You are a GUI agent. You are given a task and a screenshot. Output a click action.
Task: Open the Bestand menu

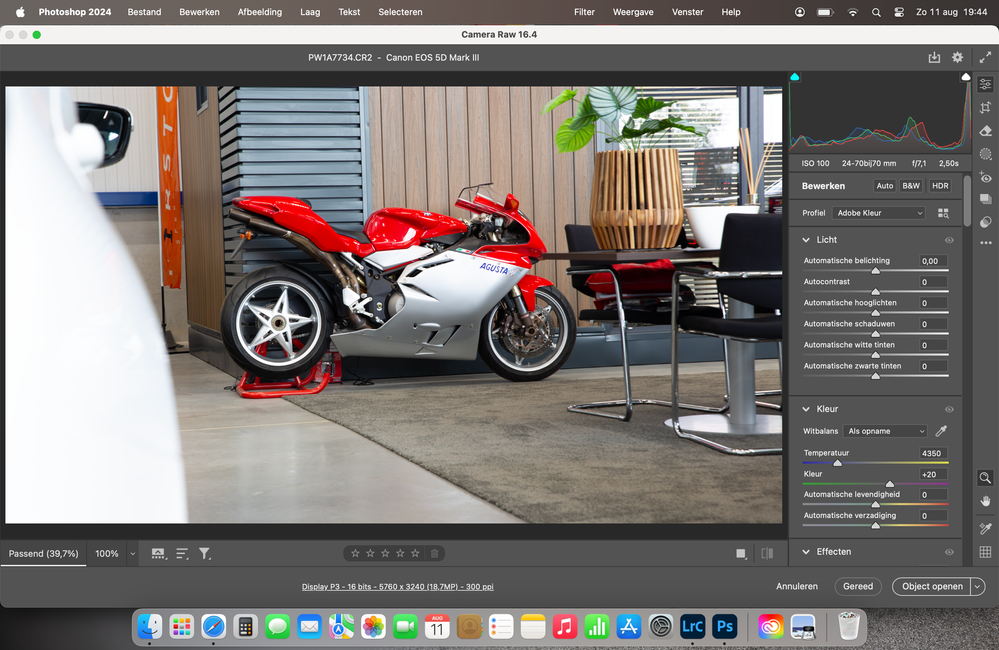[x=144, y=11]
